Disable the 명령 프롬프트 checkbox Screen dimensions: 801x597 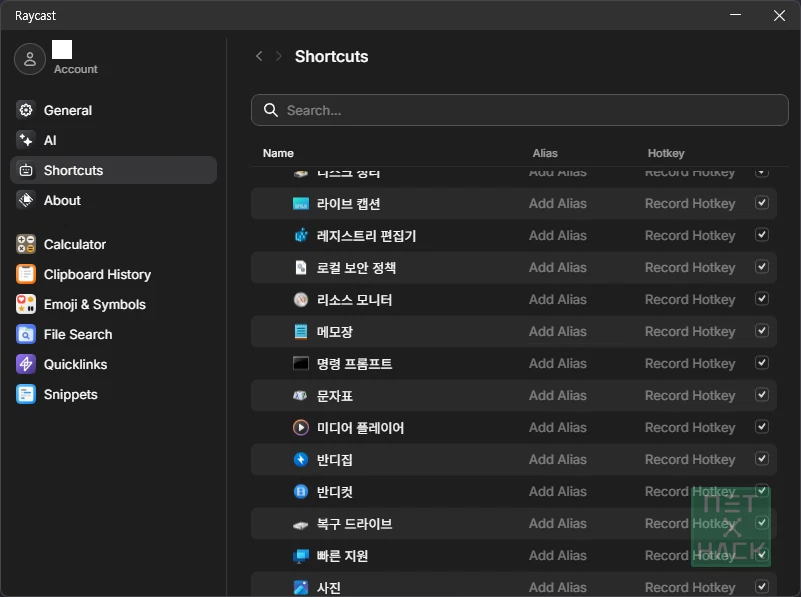762,363
